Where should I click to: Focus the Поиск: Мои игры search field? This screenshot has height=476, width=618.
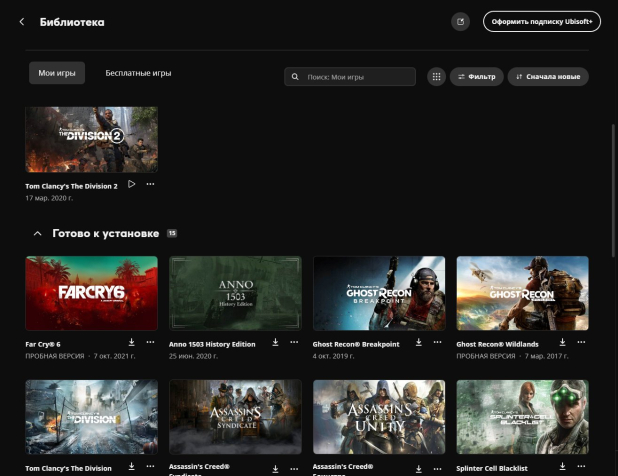click(350, 77)
